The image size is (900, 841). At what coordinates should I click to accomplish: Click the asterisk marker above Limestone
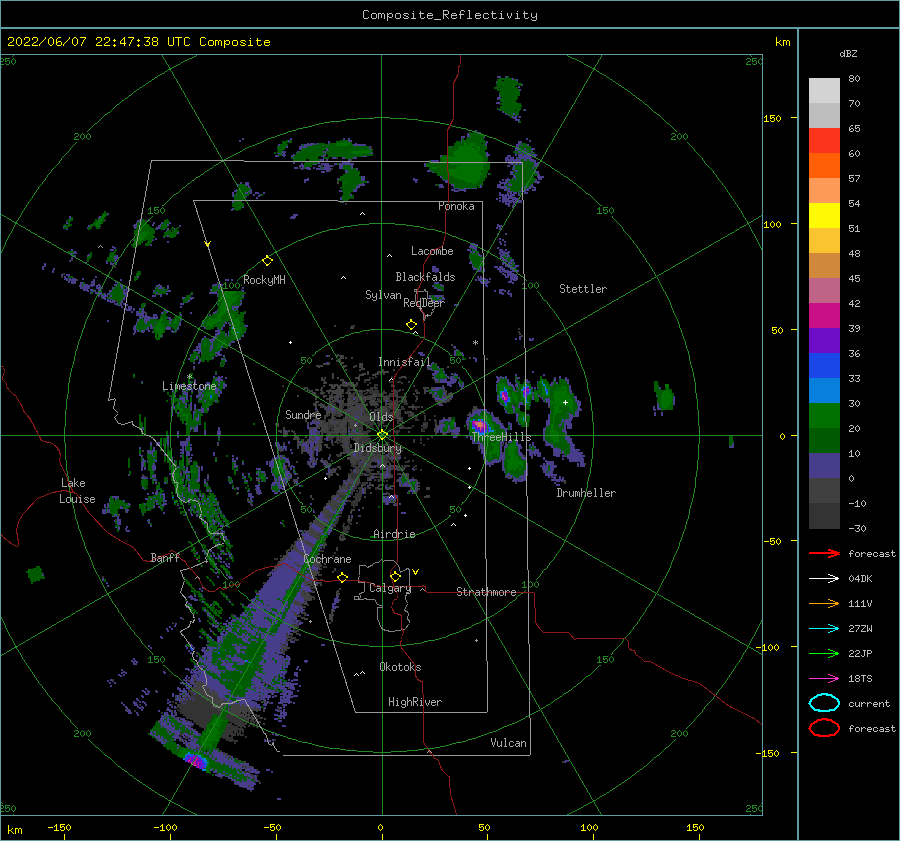[x=189, y=377]
